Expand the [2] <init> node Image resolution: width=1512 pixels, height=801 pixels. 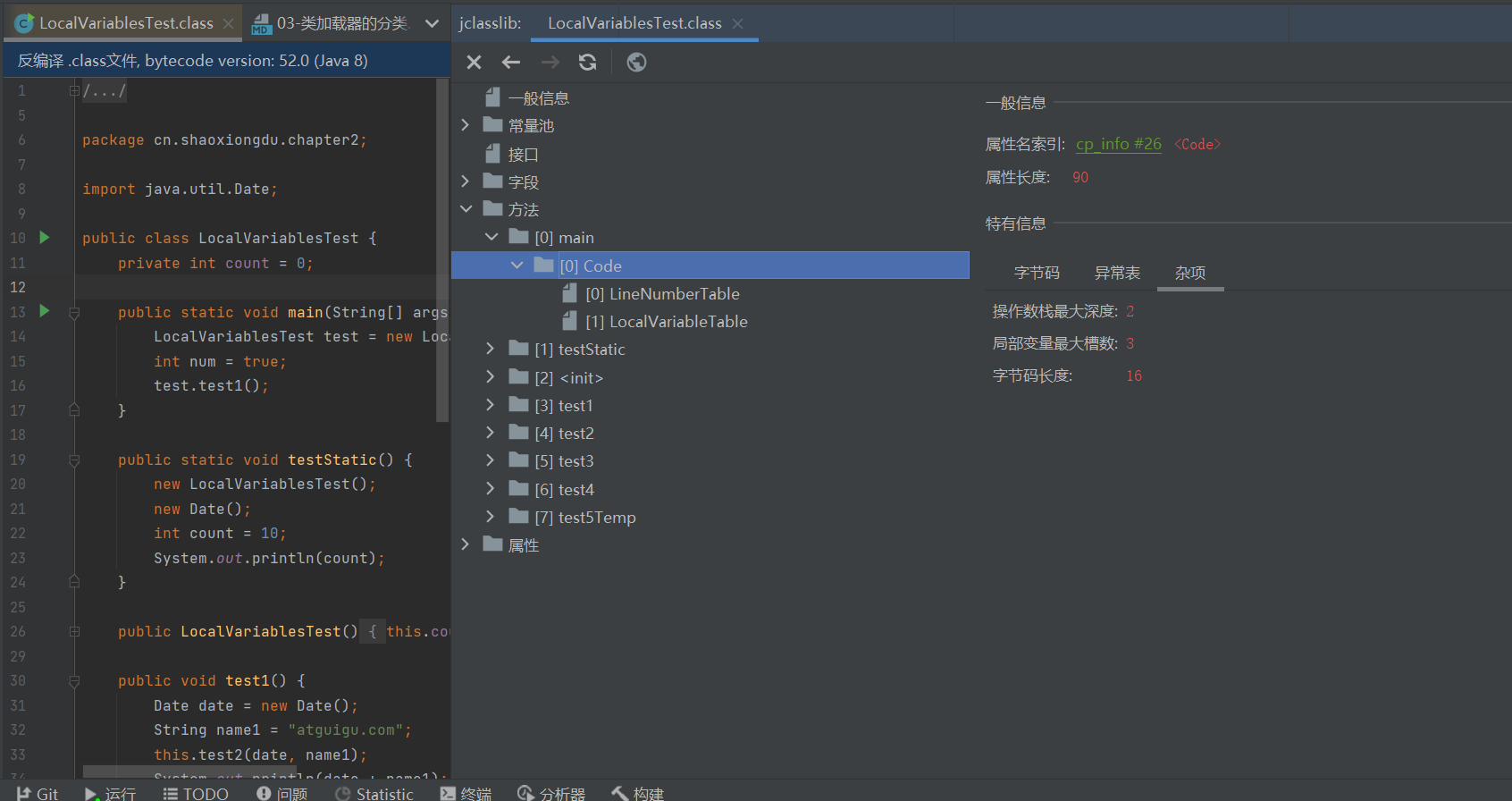(491, 377)
